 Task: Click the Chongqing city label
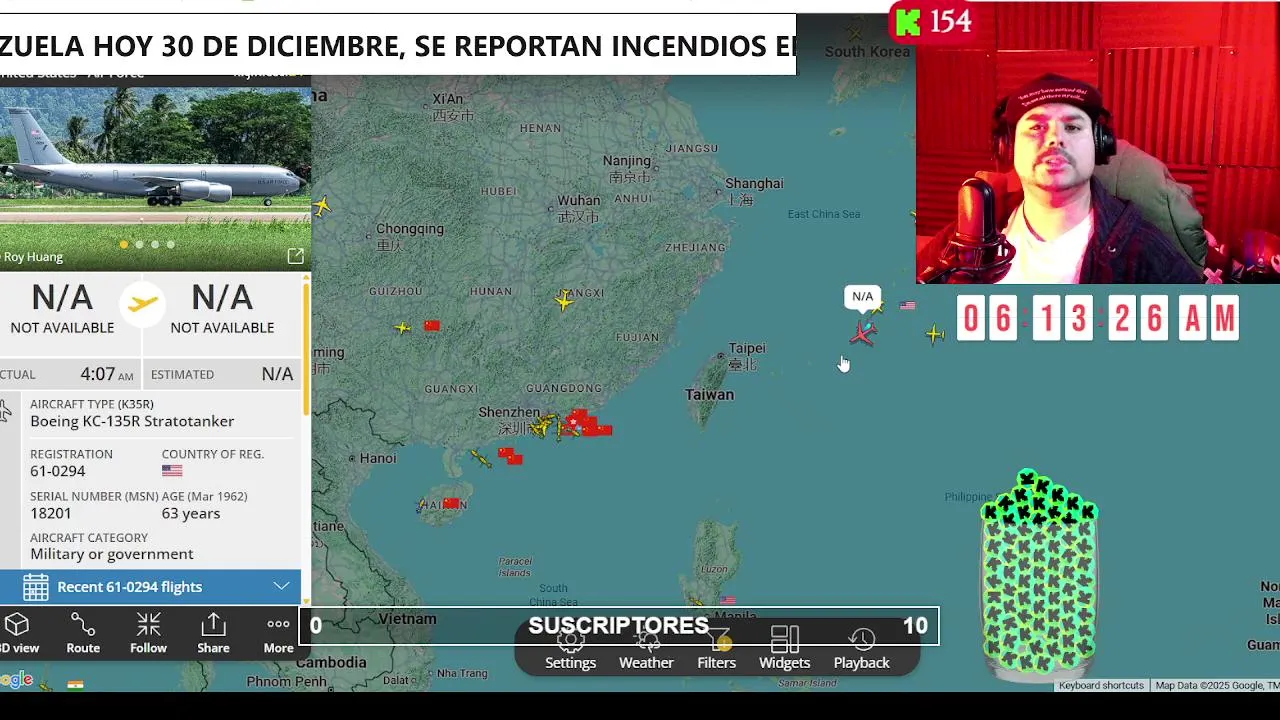coord(410,228)
